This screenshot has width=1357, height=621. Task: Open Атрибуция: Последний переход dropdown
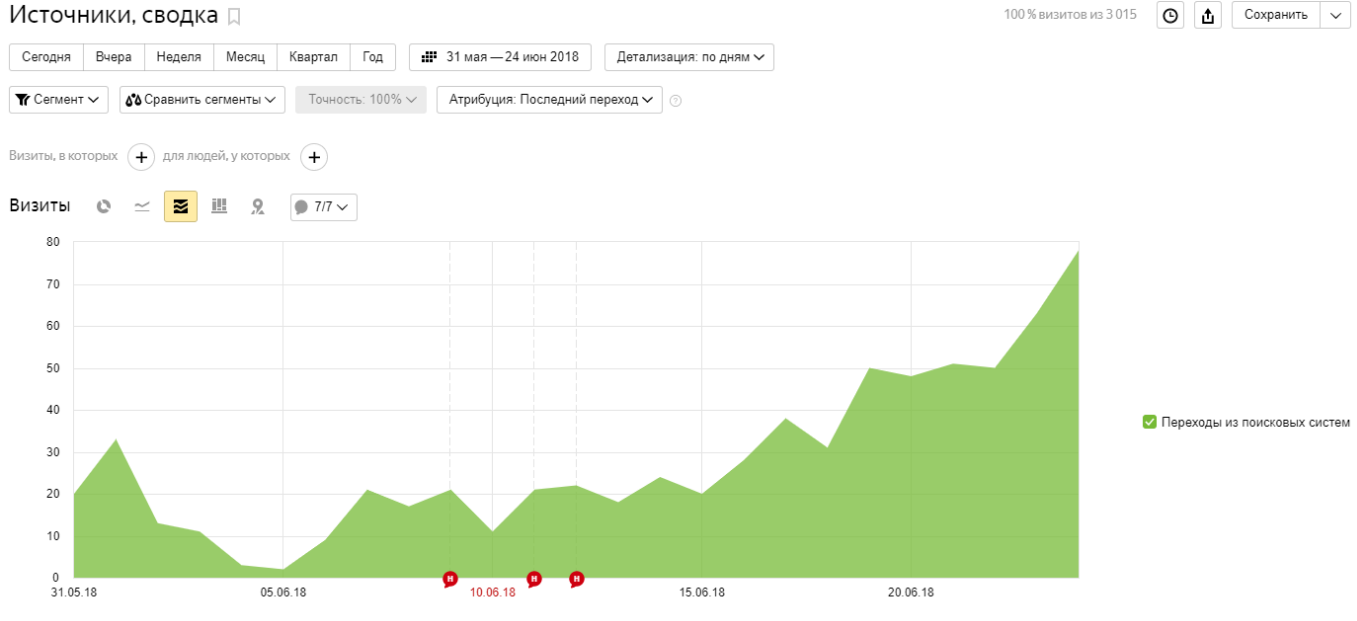549,100
